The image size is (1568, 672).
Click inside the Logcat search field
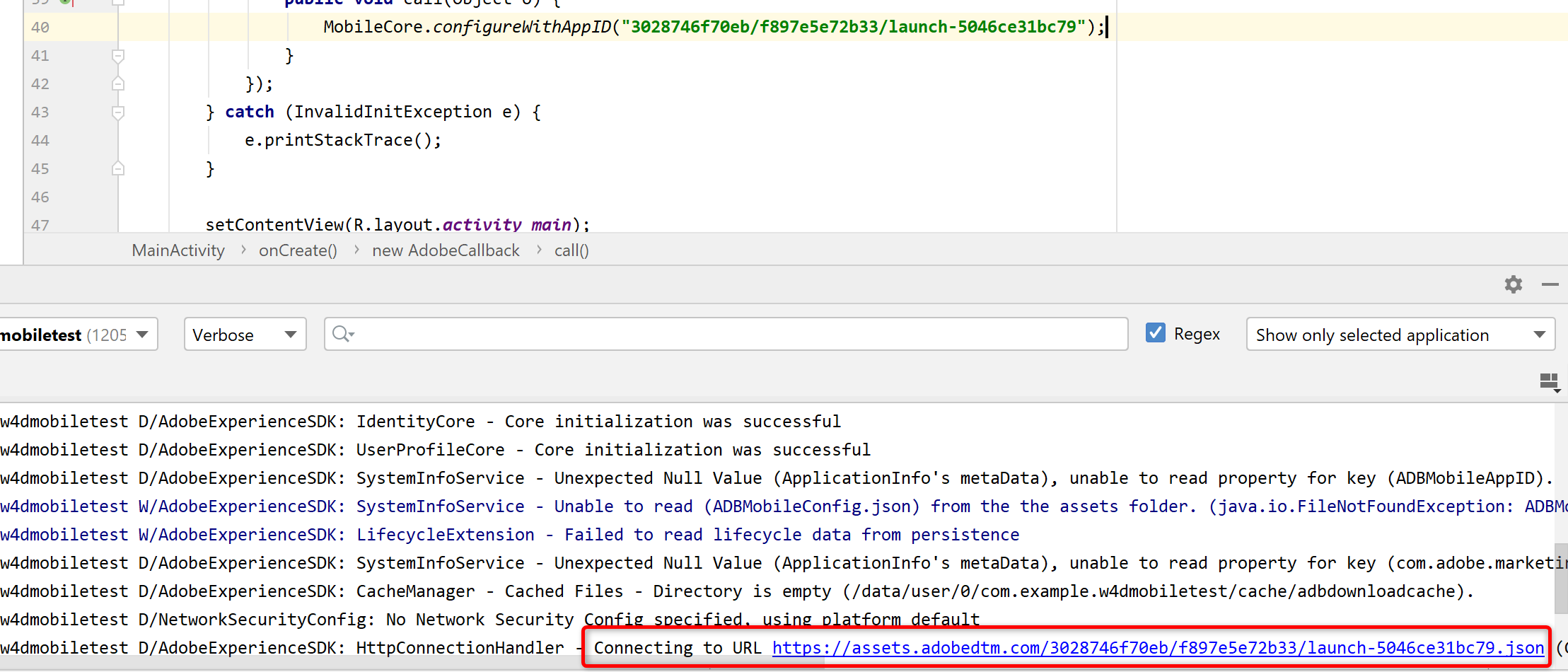pyautogui.click(x=736, y=335)
